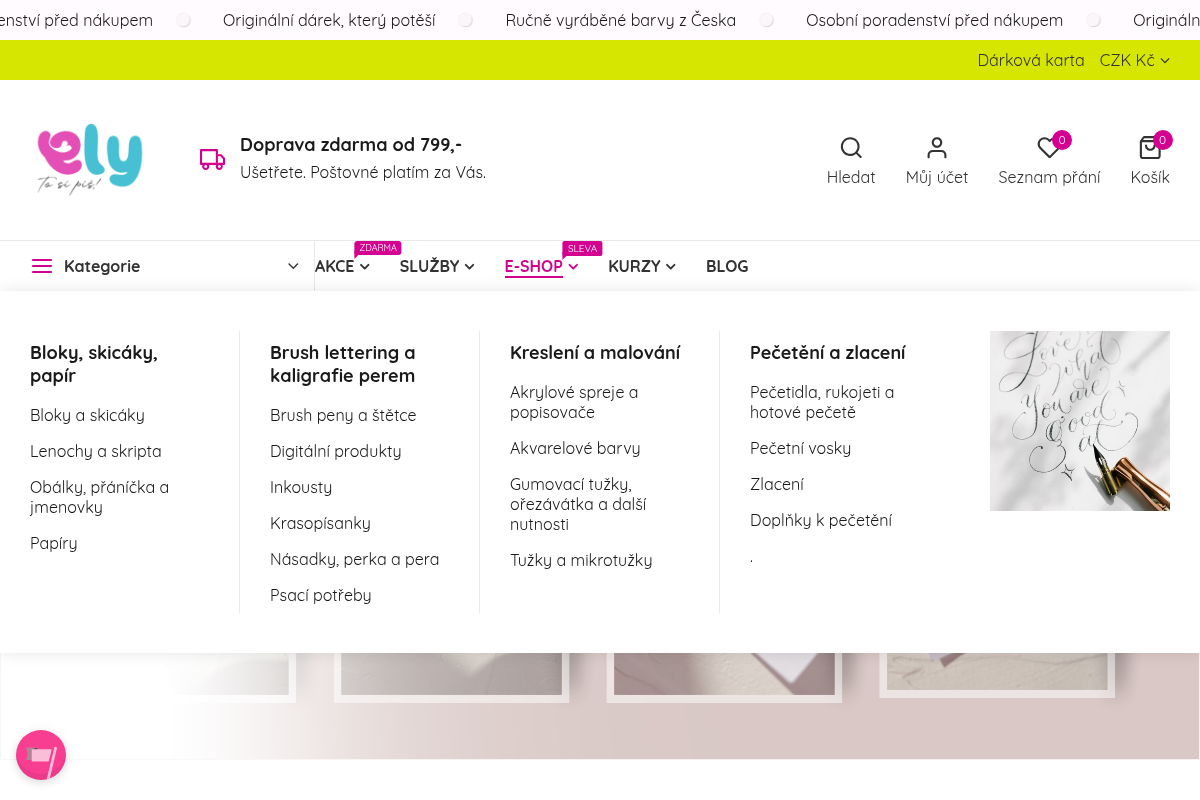Open the wishlist heart icon

point(1049,148)
